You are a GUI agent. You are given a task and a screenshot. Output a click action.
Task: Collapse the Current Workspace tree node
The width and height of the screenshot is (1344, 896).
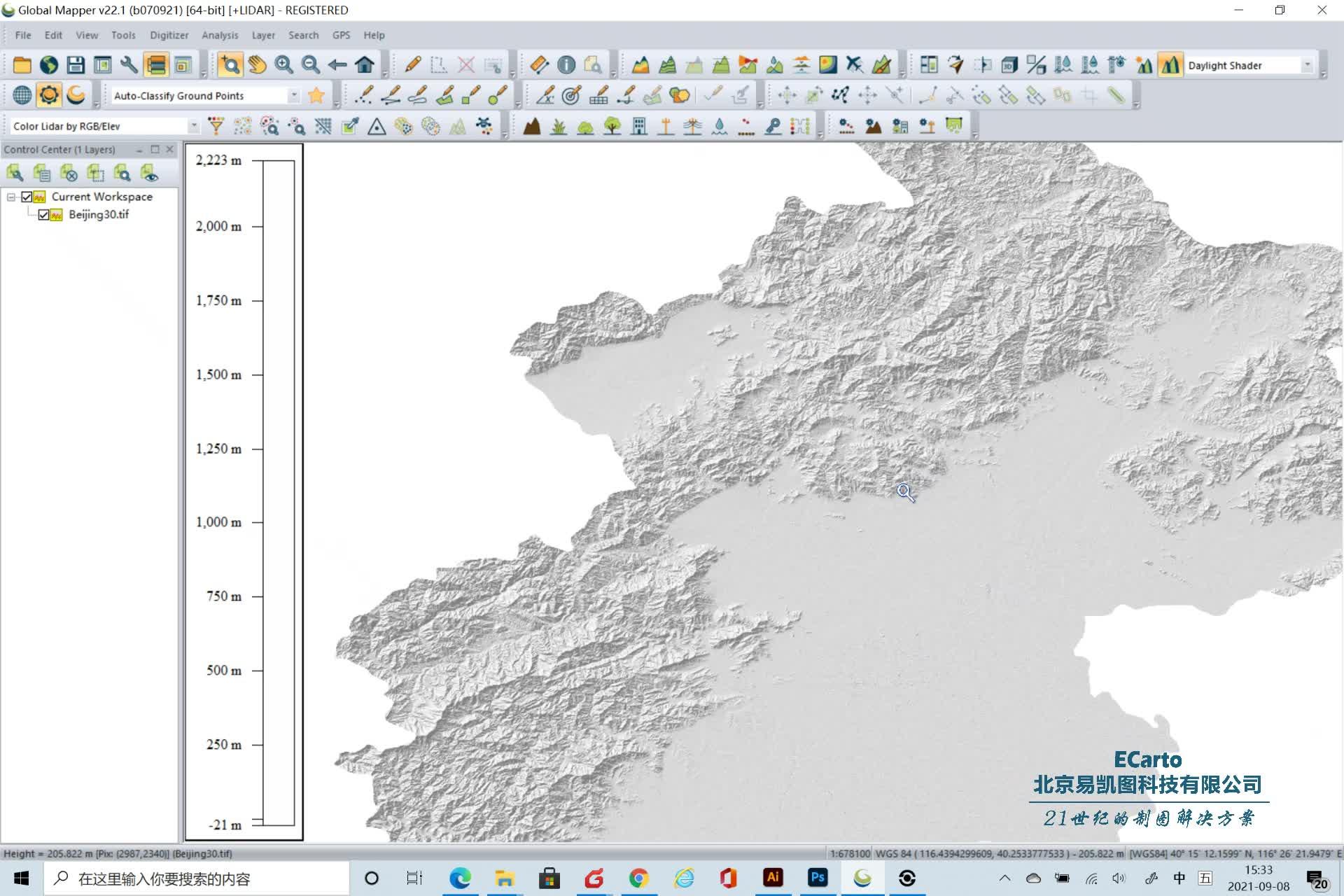click(x=11, y=197)
